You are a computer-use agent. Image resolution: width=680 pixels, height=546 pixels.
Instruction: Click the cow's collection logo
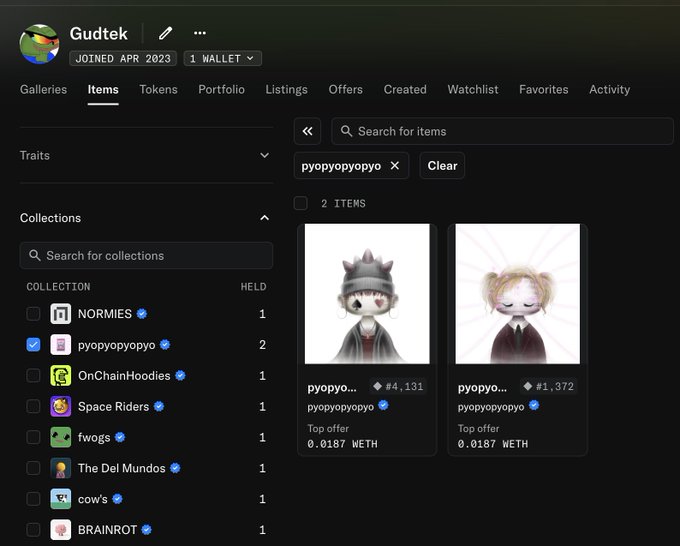(61, 499)
